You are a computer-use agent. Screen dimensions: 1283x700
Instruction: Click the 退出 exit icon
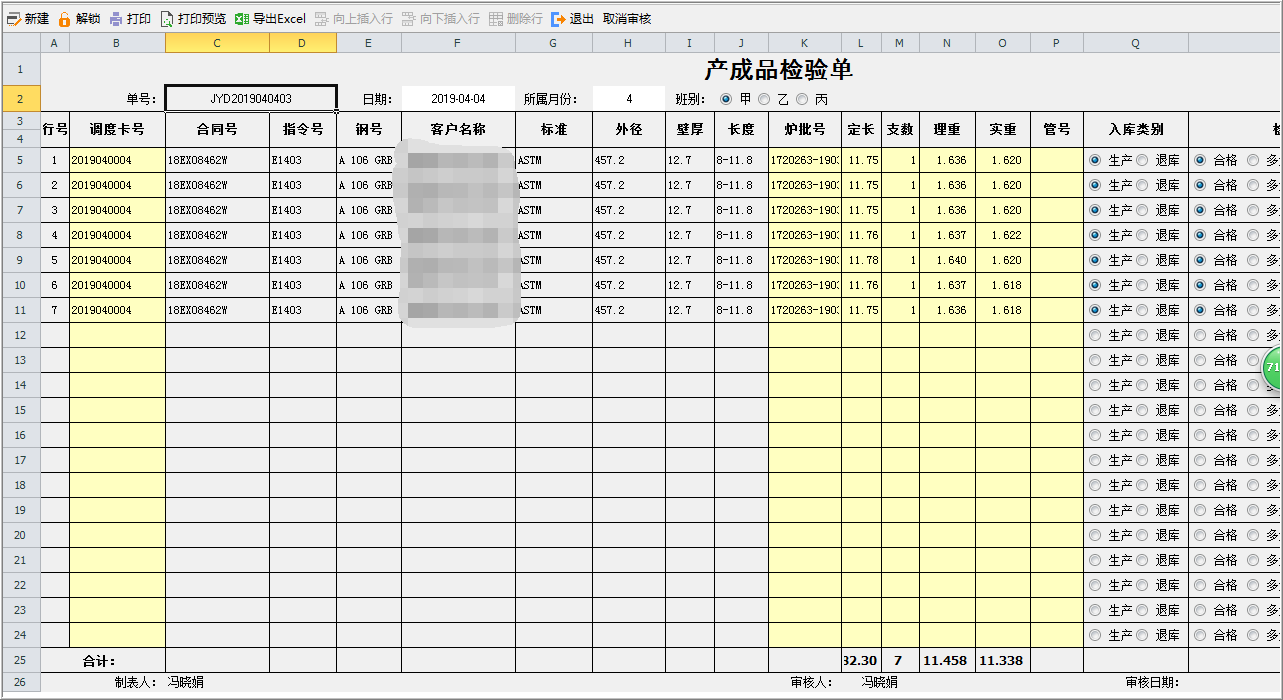(x=558, y=19)
